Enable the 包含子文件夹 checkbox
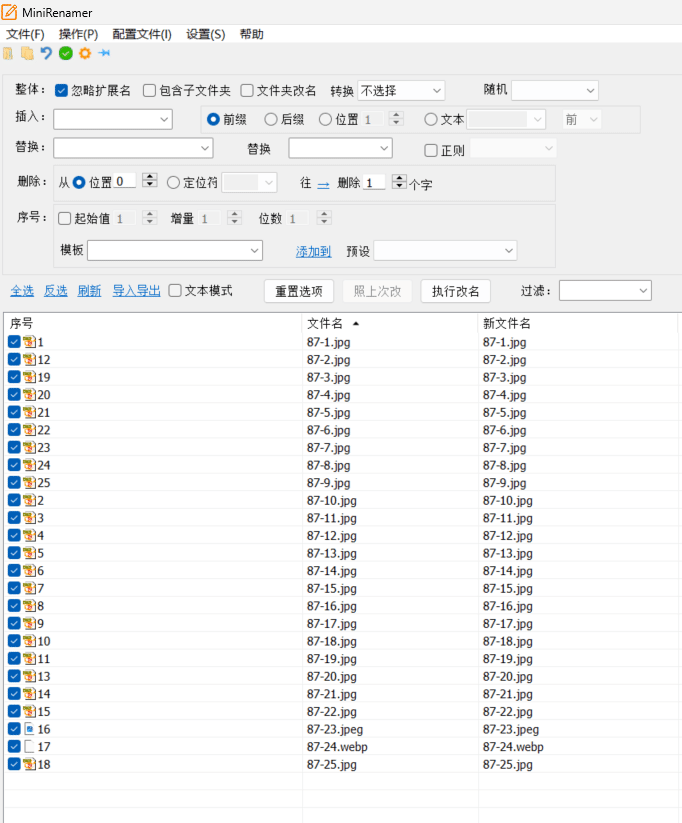This screenshot has height=823, width=682. coord(149,91)
